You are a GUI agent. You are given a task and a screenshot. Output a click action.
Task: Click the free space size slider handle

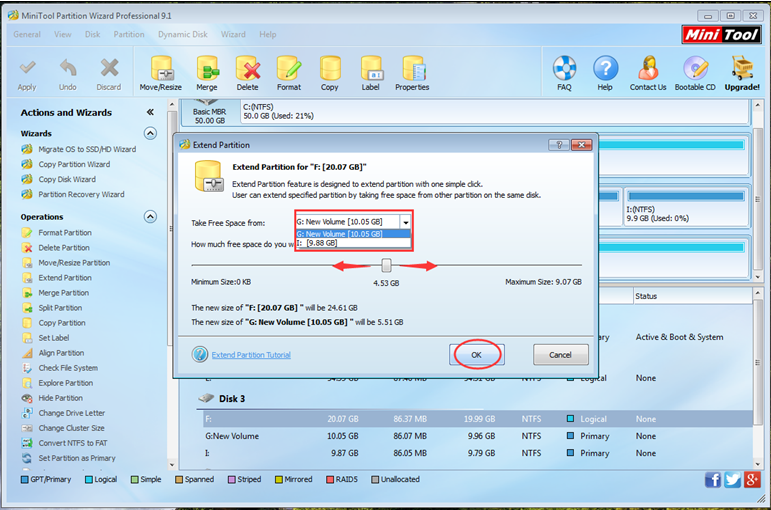[x=386, y=266]
